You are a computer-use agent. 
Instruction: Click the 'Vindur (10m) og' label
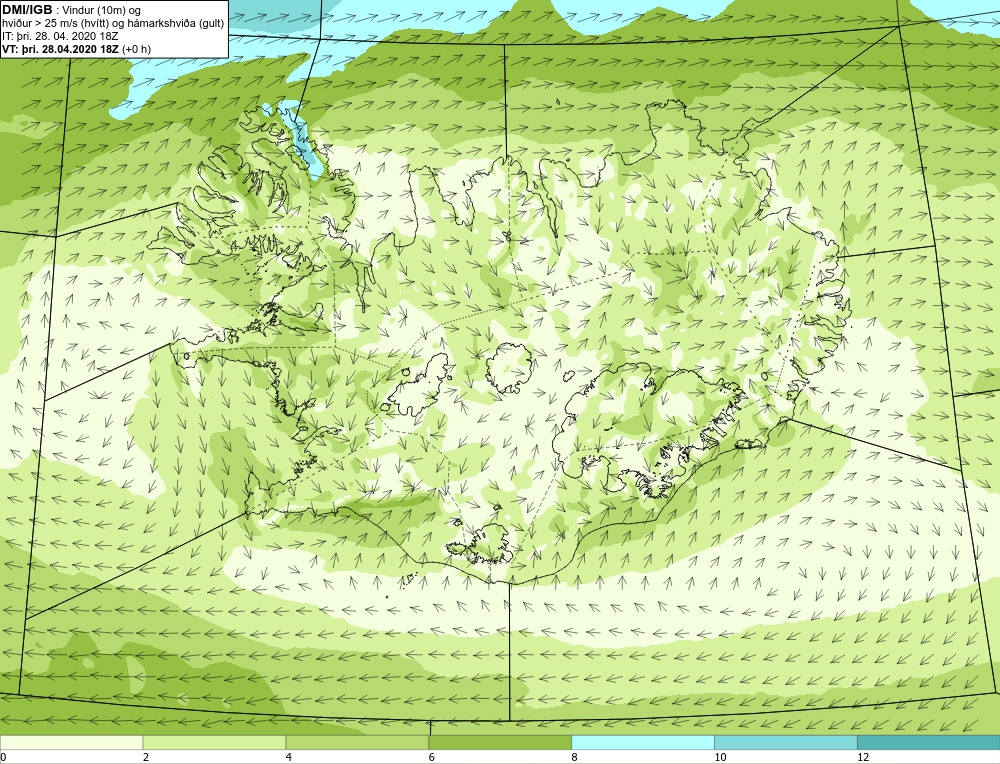[102, 11]
